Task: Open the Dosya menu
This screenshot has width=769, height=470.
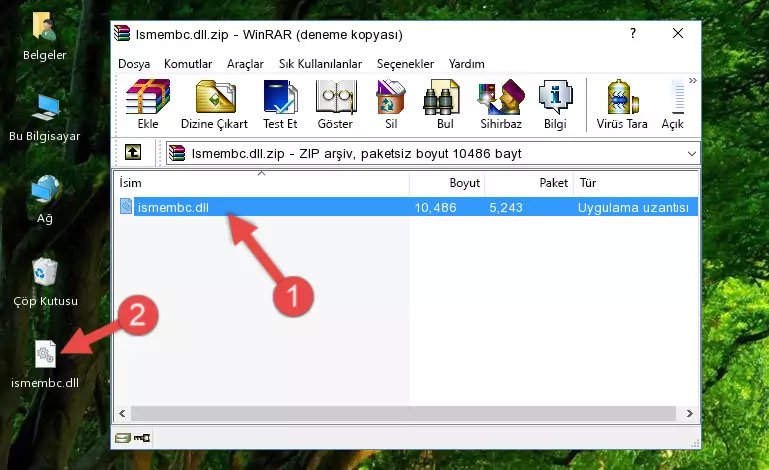Action: coord(134,64)
